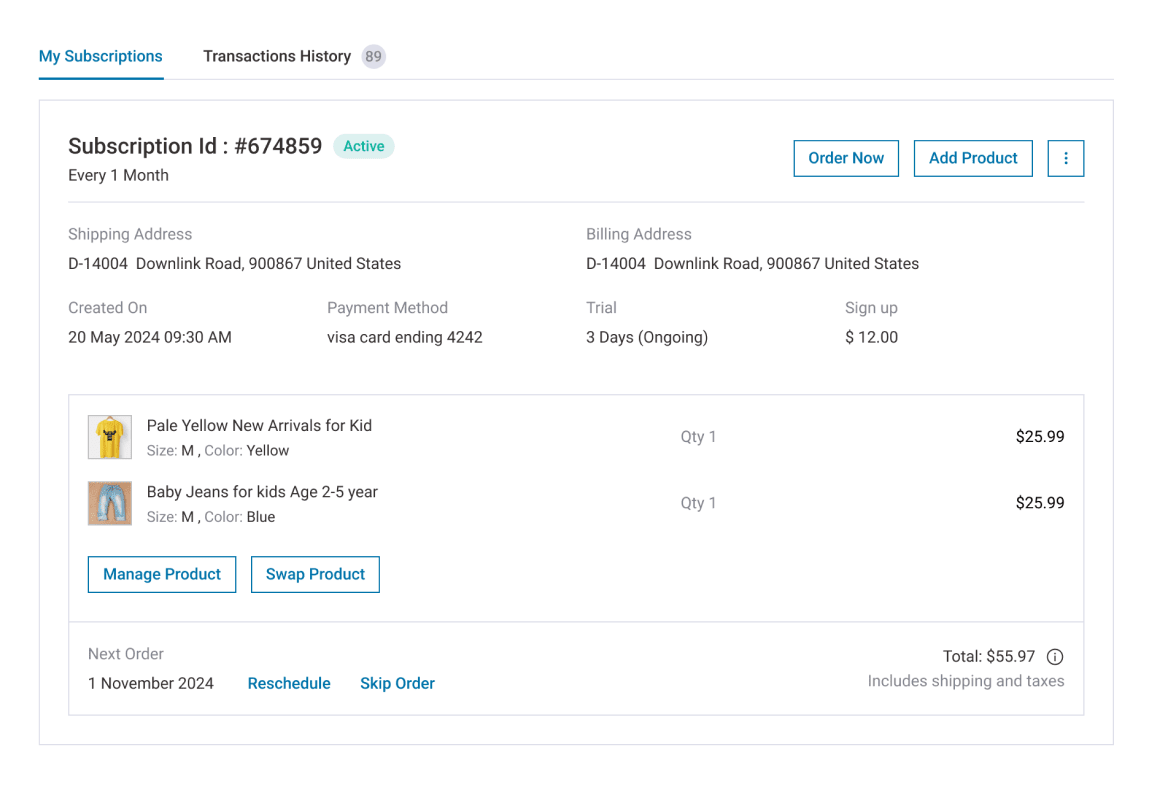This screenshot has height=788, width=1160.
Task: Click the visa card ending 4242 payment method
Action: click(x=405, y=337)
